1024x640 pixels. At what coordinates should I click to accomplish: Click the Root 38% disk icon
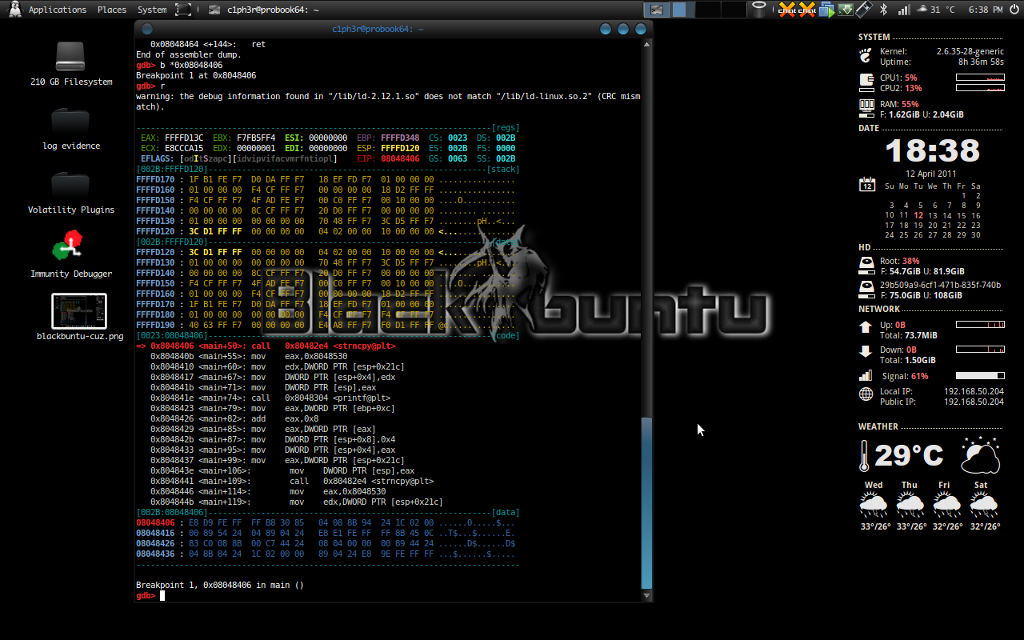point(866,265)
